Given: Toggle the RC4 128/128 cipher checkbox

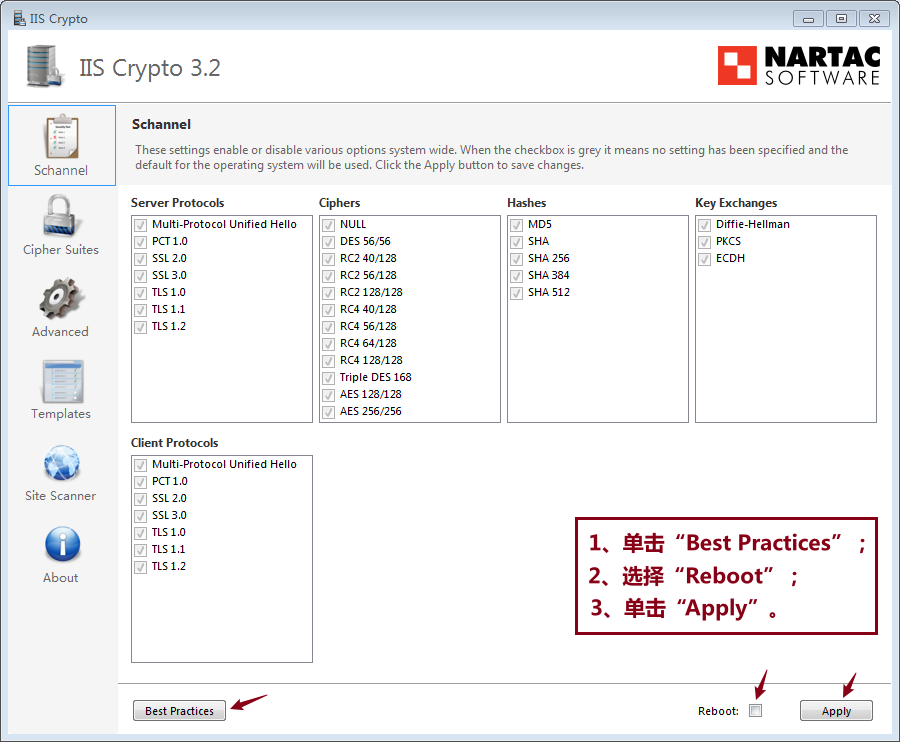Looking at the screenshot, I should click(328, 361).
